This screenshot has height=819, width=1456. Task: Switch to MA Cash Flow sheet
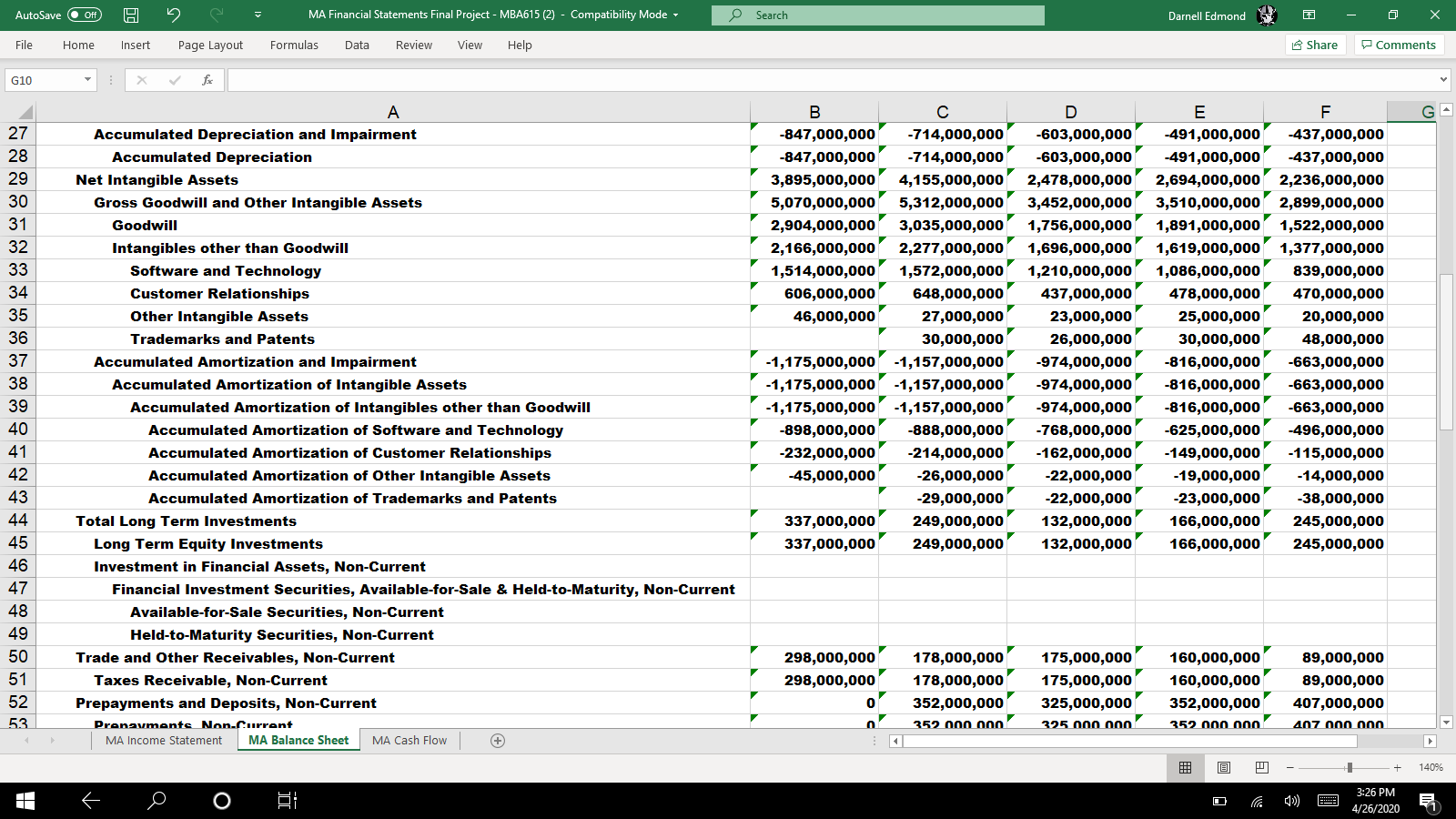pyautogui.click(x=409, y=741)
